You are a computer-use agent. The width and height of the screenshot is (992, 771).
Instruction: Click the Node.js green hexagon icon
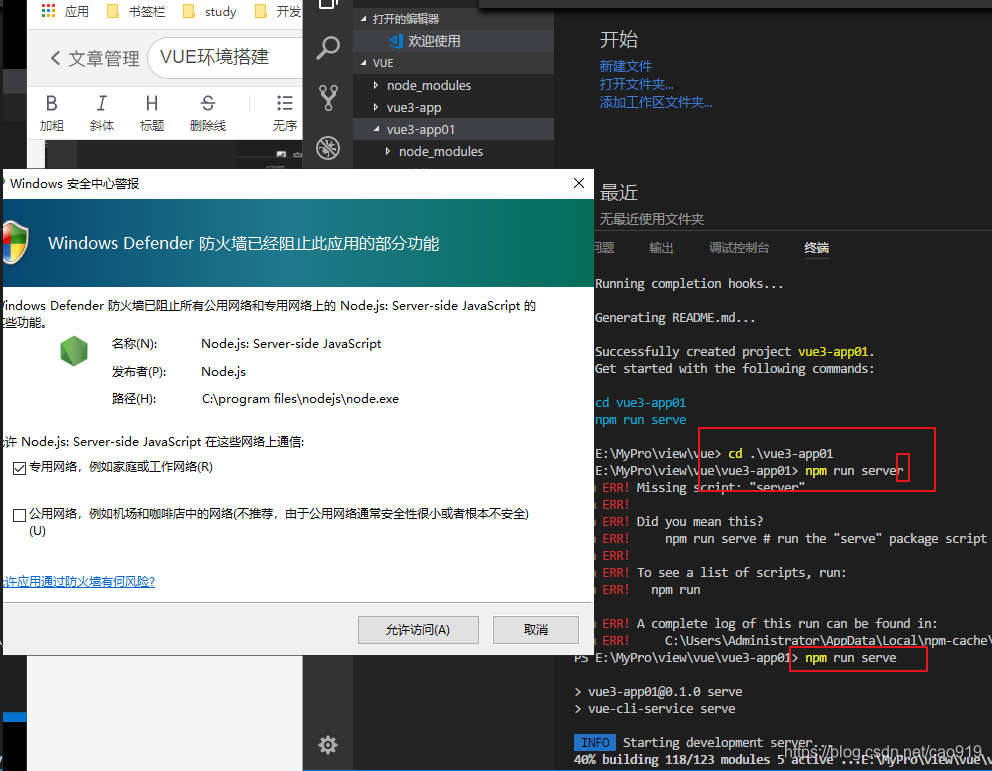coord(74,351)
